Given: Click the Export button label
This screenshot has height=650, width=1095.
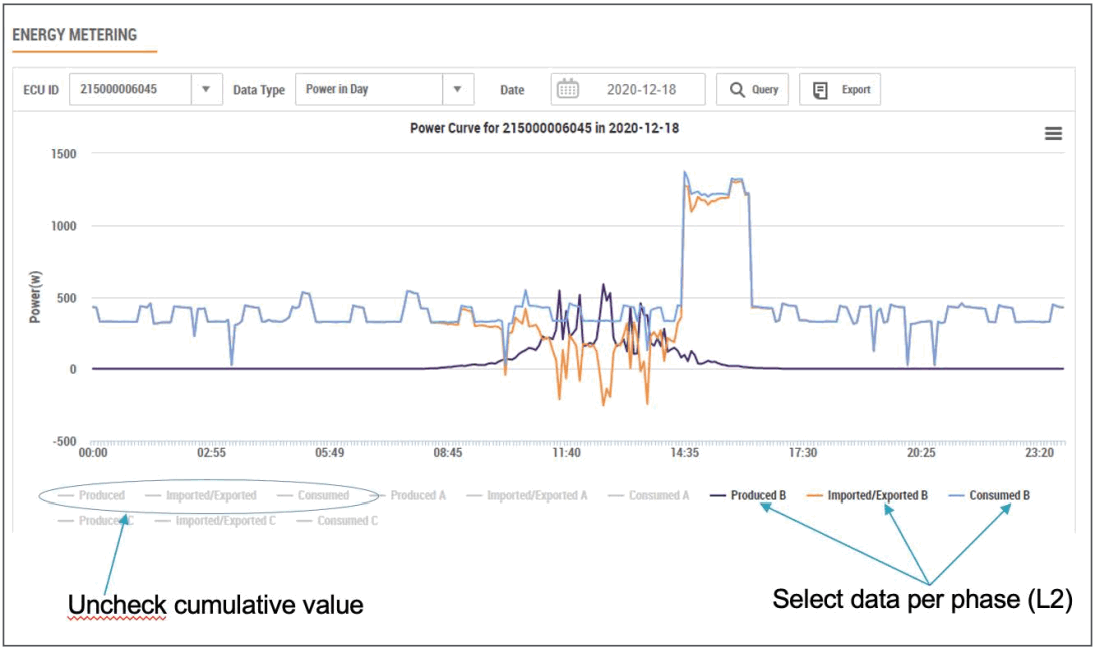Looking at the screenshot, I should [x=855, y=90].
